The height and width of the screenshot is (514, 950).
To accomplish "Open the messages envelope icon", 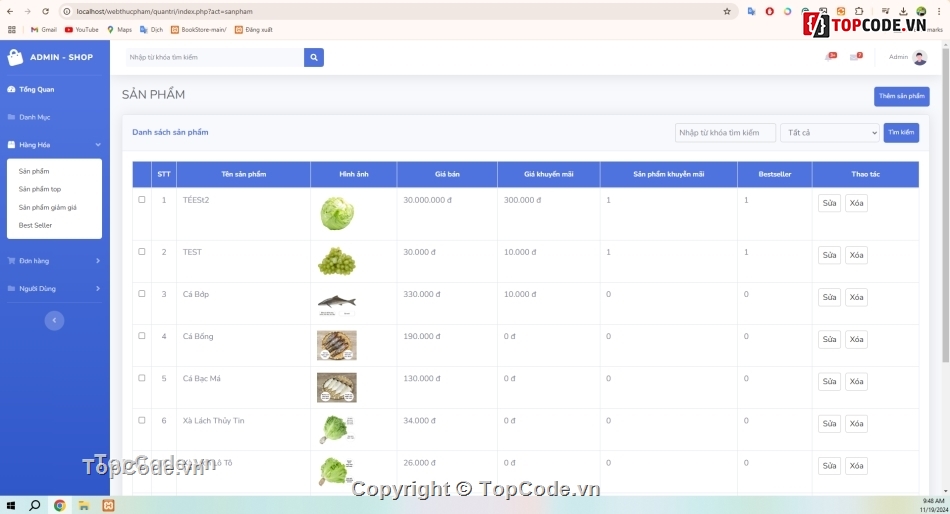I will click(855, 56).
